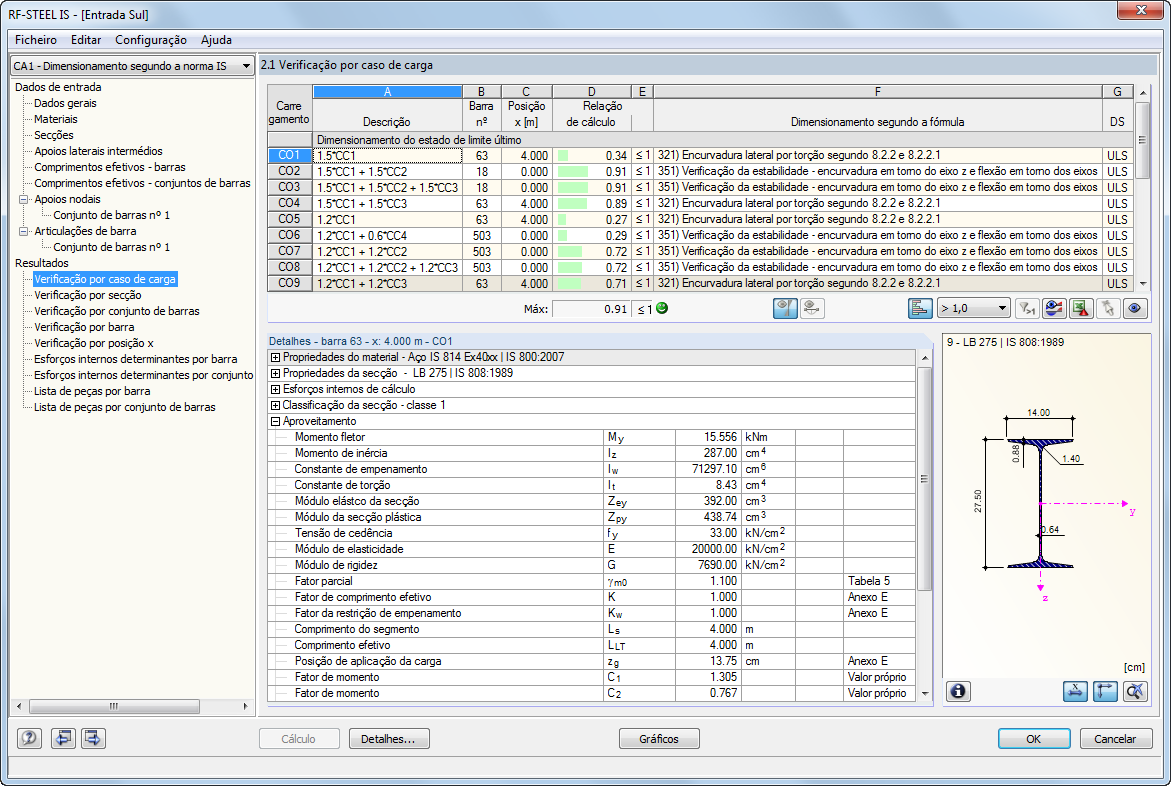1171x786 pixels.
Task: Go to next table icon
Action: pos(93,738)
